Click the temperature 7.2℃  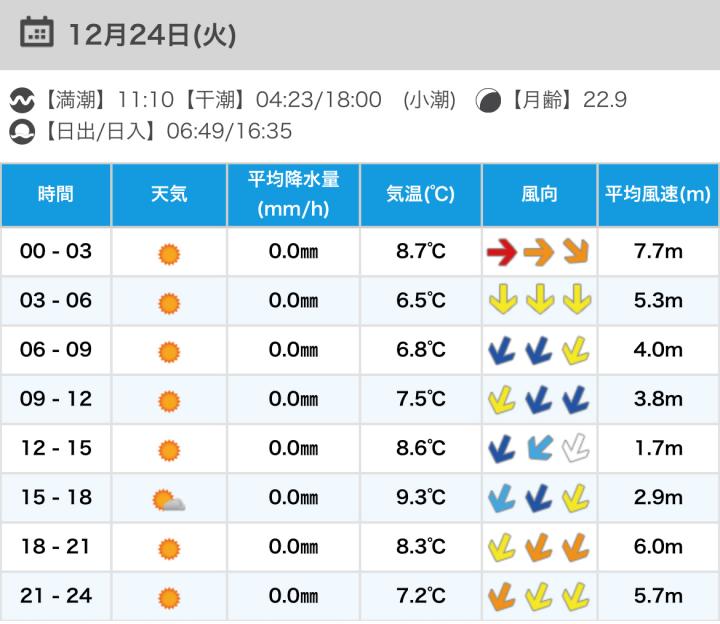click(x=421, y=596)
